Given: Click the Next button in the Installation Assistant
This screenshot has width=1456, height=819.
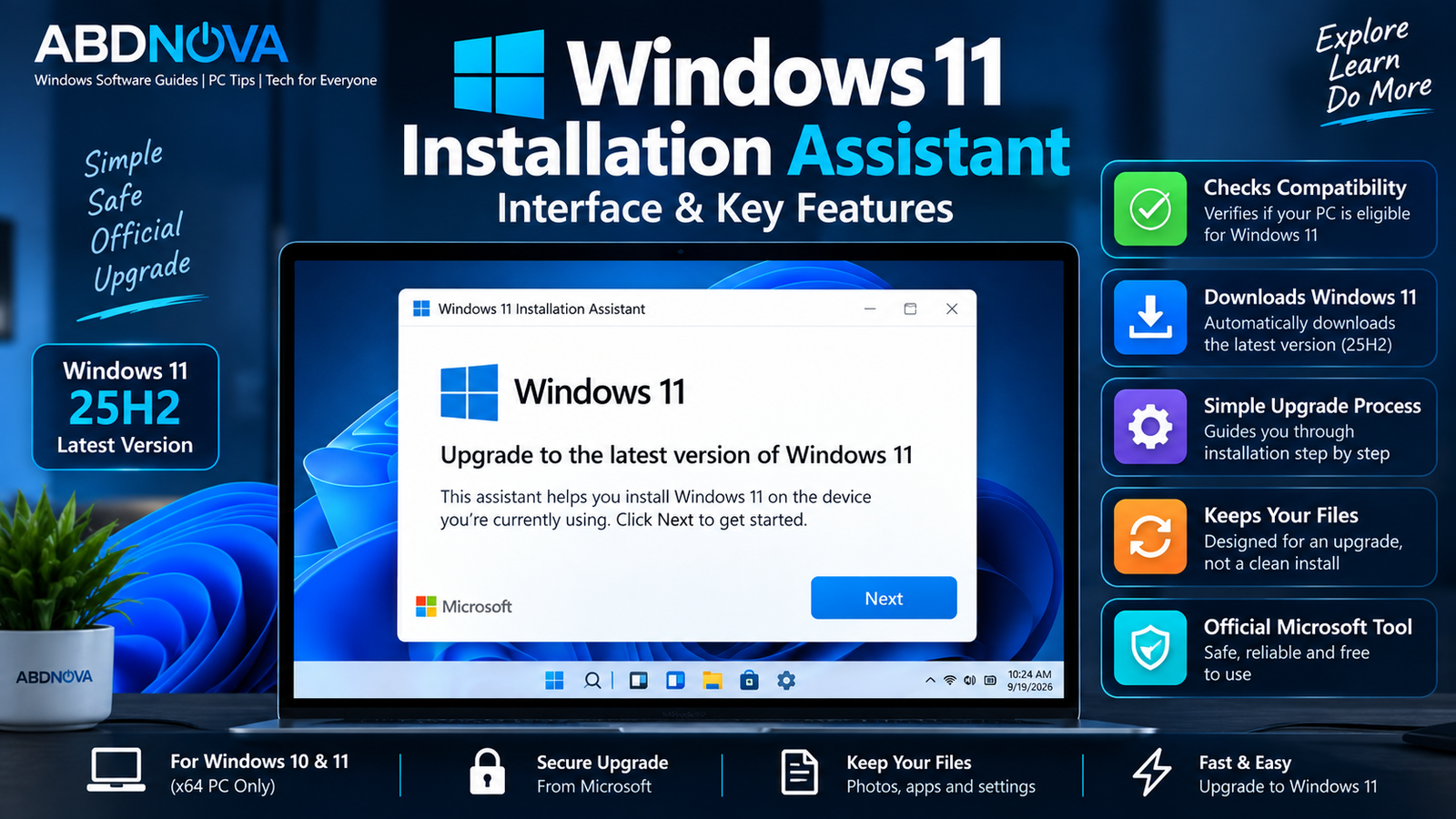Looking at the screenshot, I should tap(884, 598).
